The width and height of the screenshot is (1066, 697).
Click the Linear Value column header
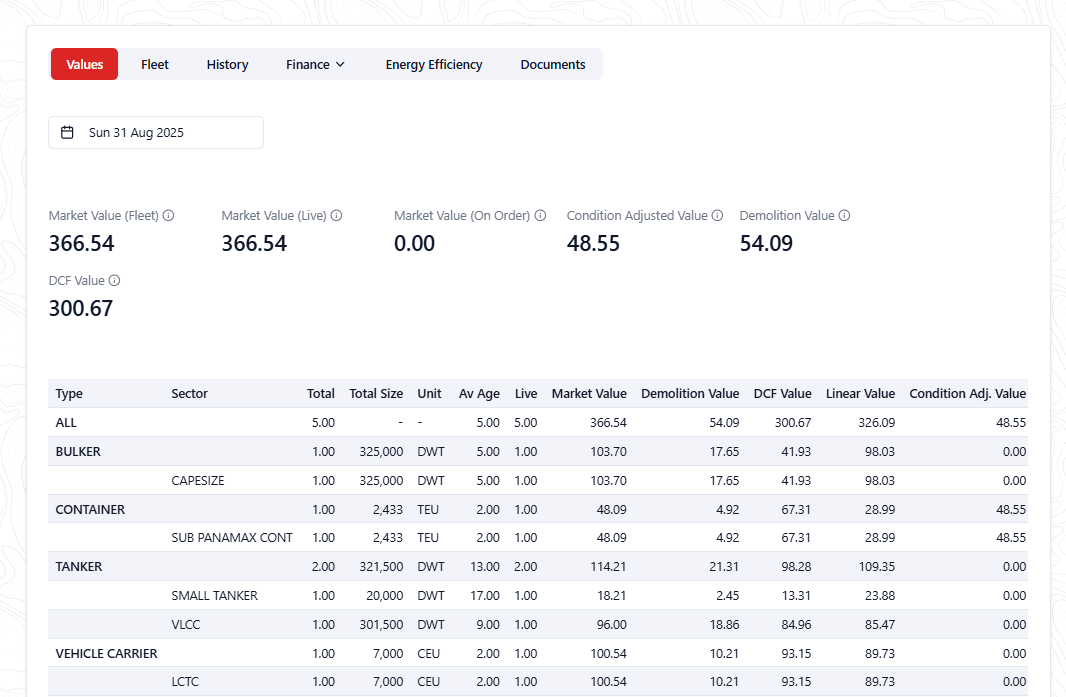[861, 394]
